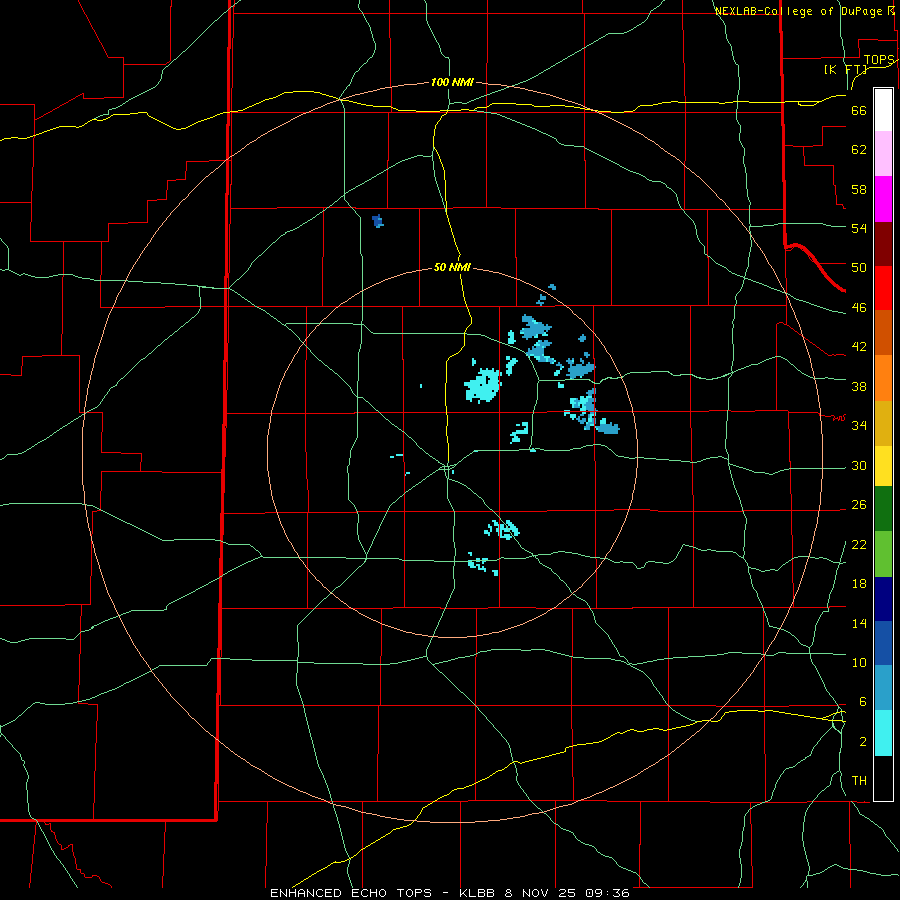Screen dimensions: 900x900
Task: Select the 50 NMI range ring label
Action: tap(452, 267)
